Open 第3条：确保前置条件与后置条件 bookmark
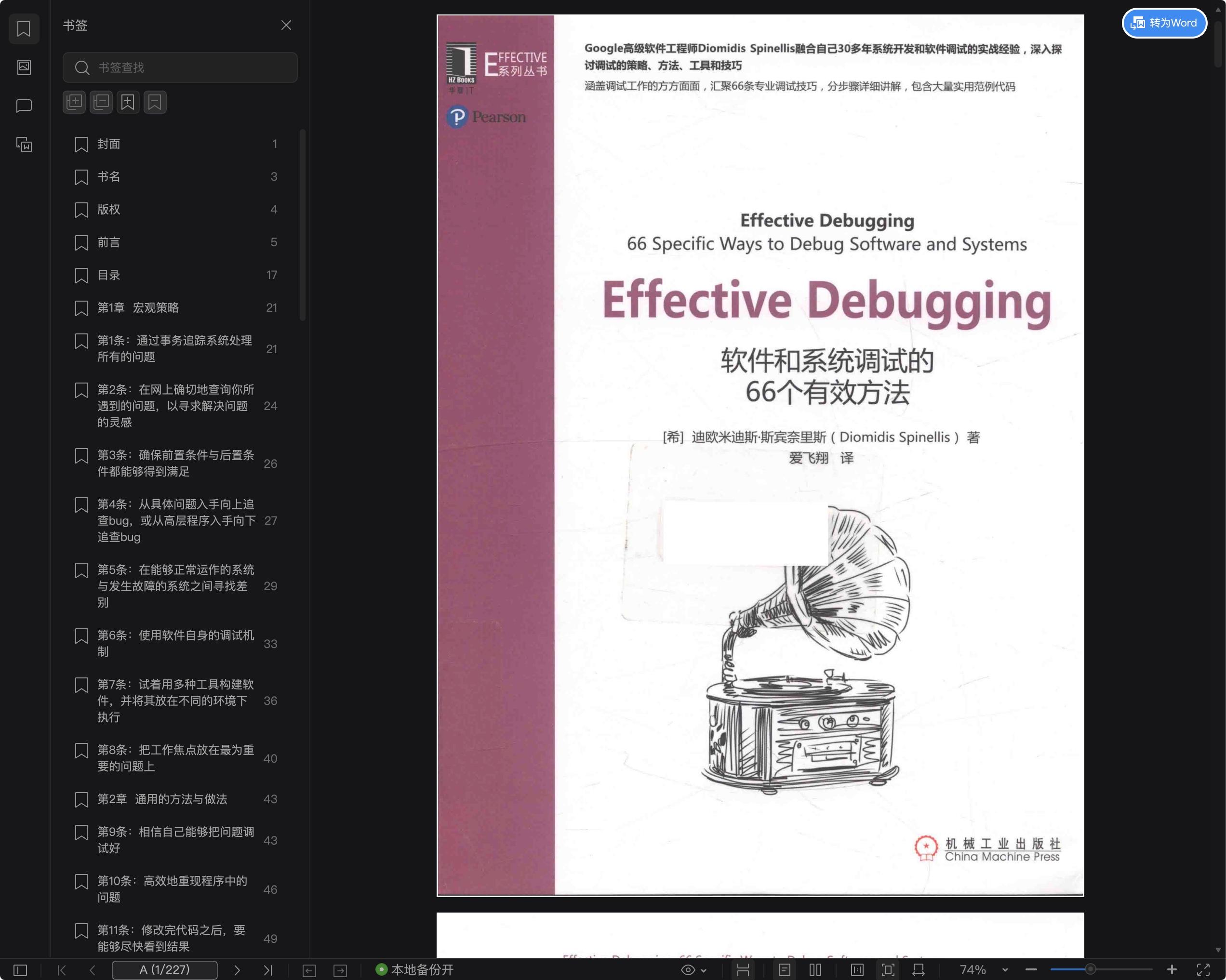This screenshot has width=1226, height=980. coord(177,464)
